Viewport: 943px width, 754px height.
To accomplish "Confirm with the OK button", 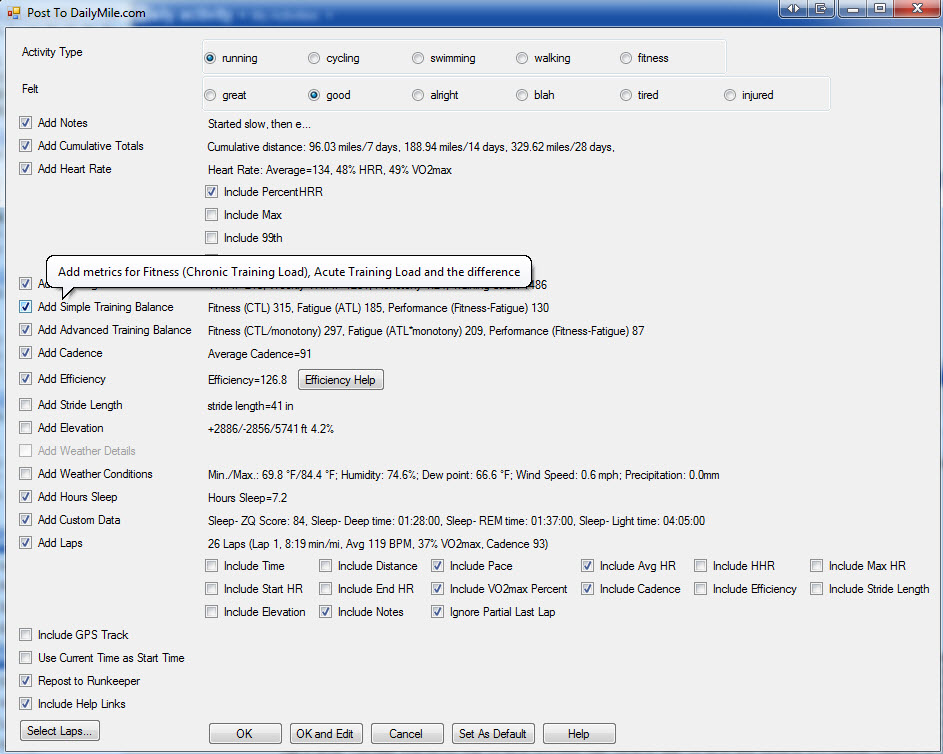I will tap(245, 734).
